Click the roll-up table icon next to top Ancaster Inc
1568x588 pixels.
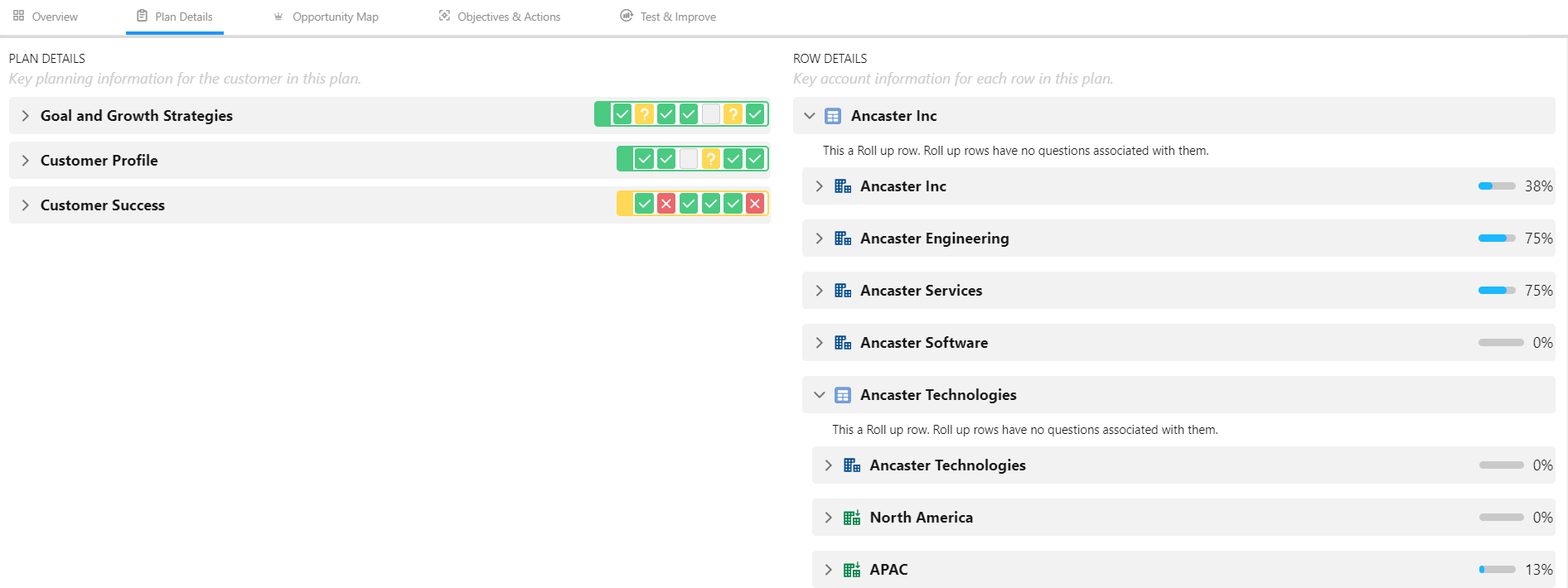[833, 116]
